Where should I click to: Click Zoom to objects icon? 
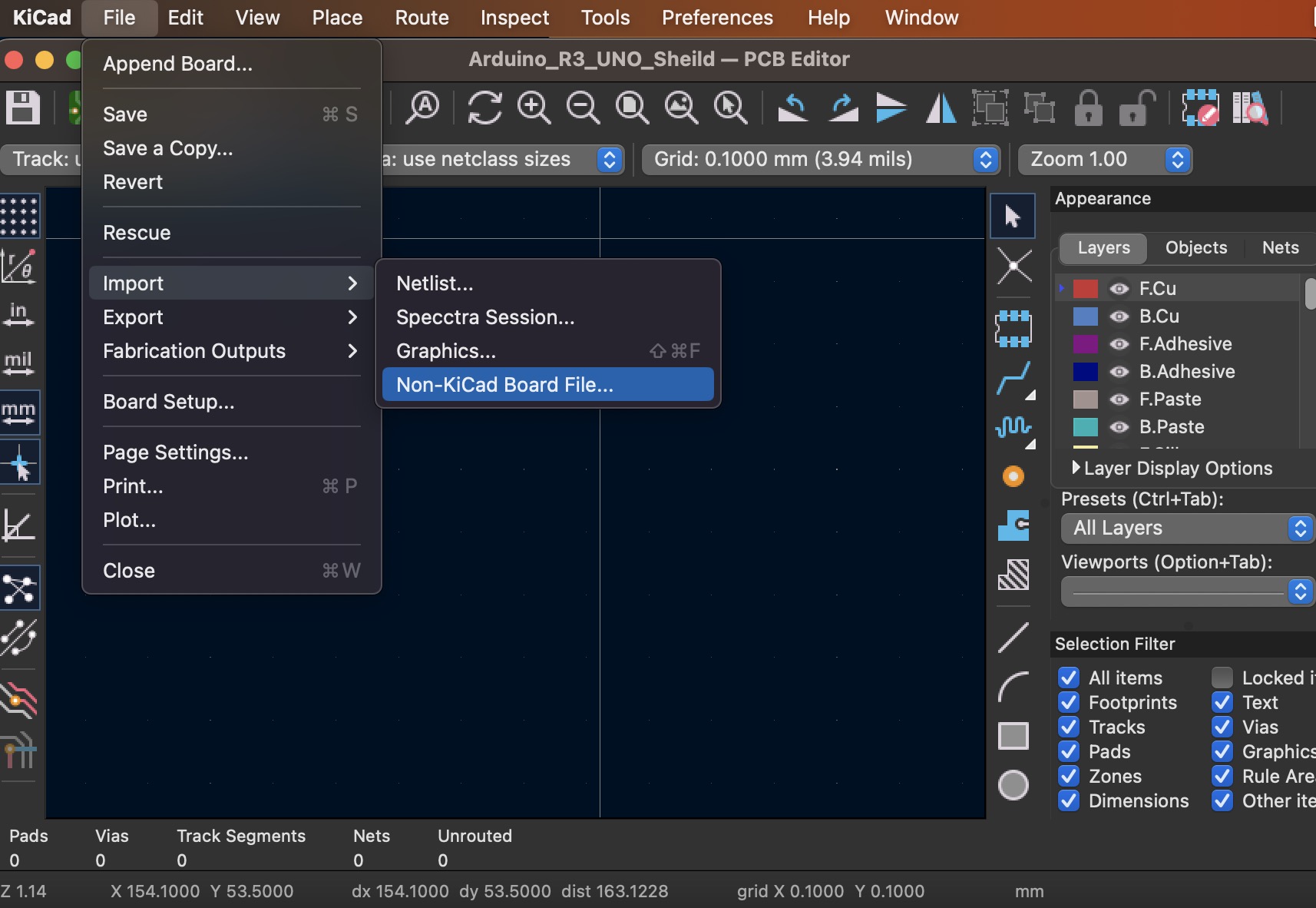click(681, 108)
